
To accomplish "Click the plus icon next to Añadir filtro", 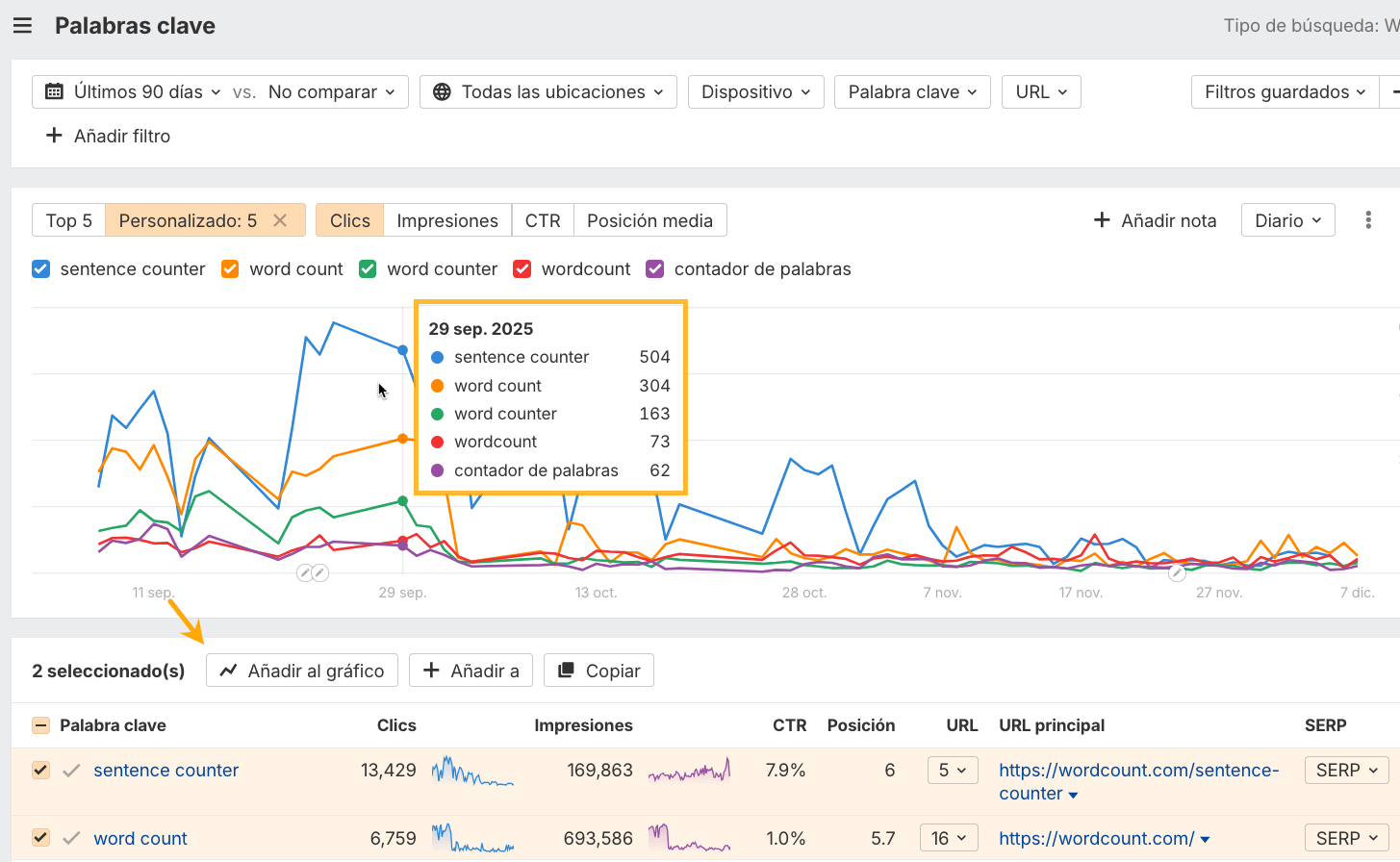I will tap(55, 136).
